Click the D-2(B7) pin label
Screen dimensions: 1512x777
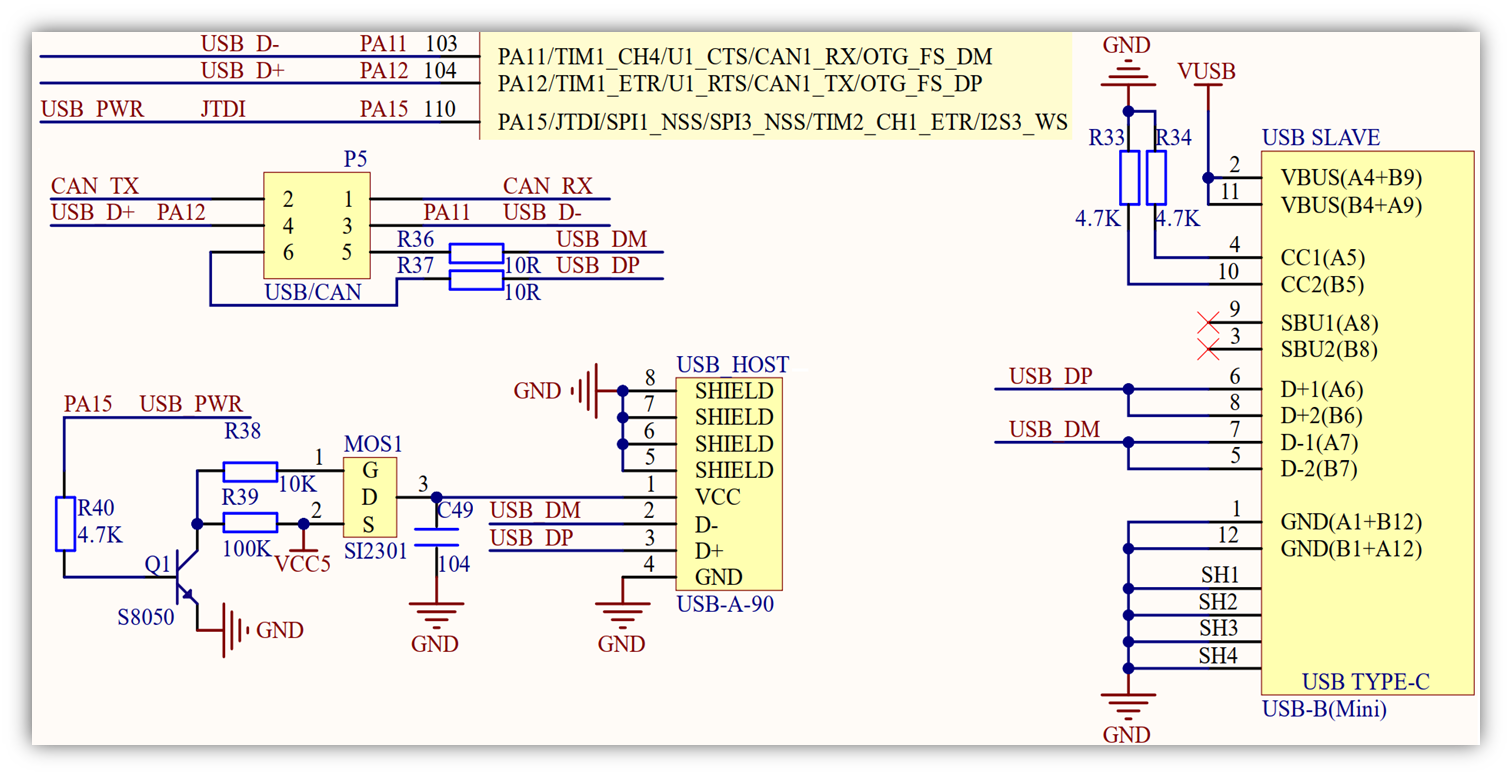[x=1320, y=469]
